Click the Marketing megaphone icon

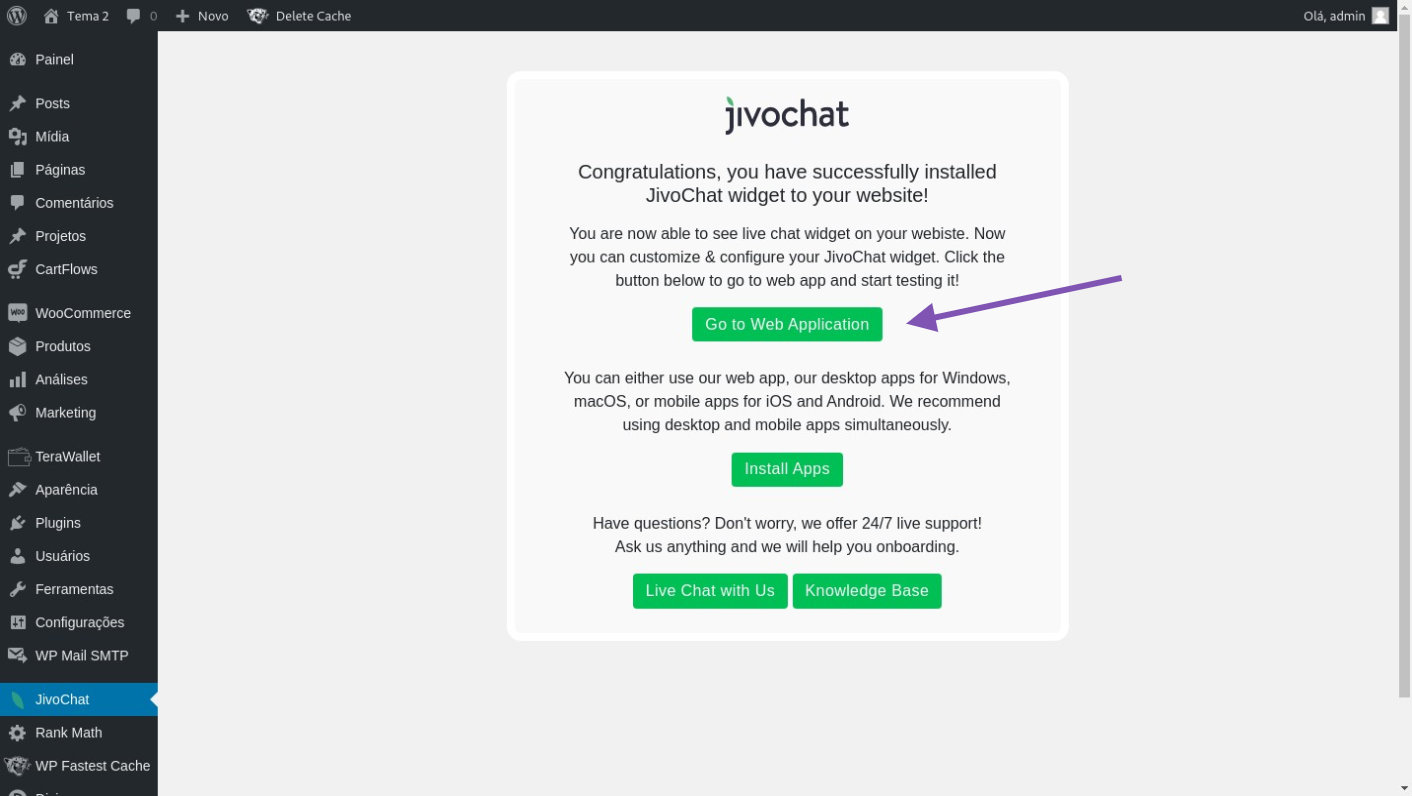tap(17, 413)
